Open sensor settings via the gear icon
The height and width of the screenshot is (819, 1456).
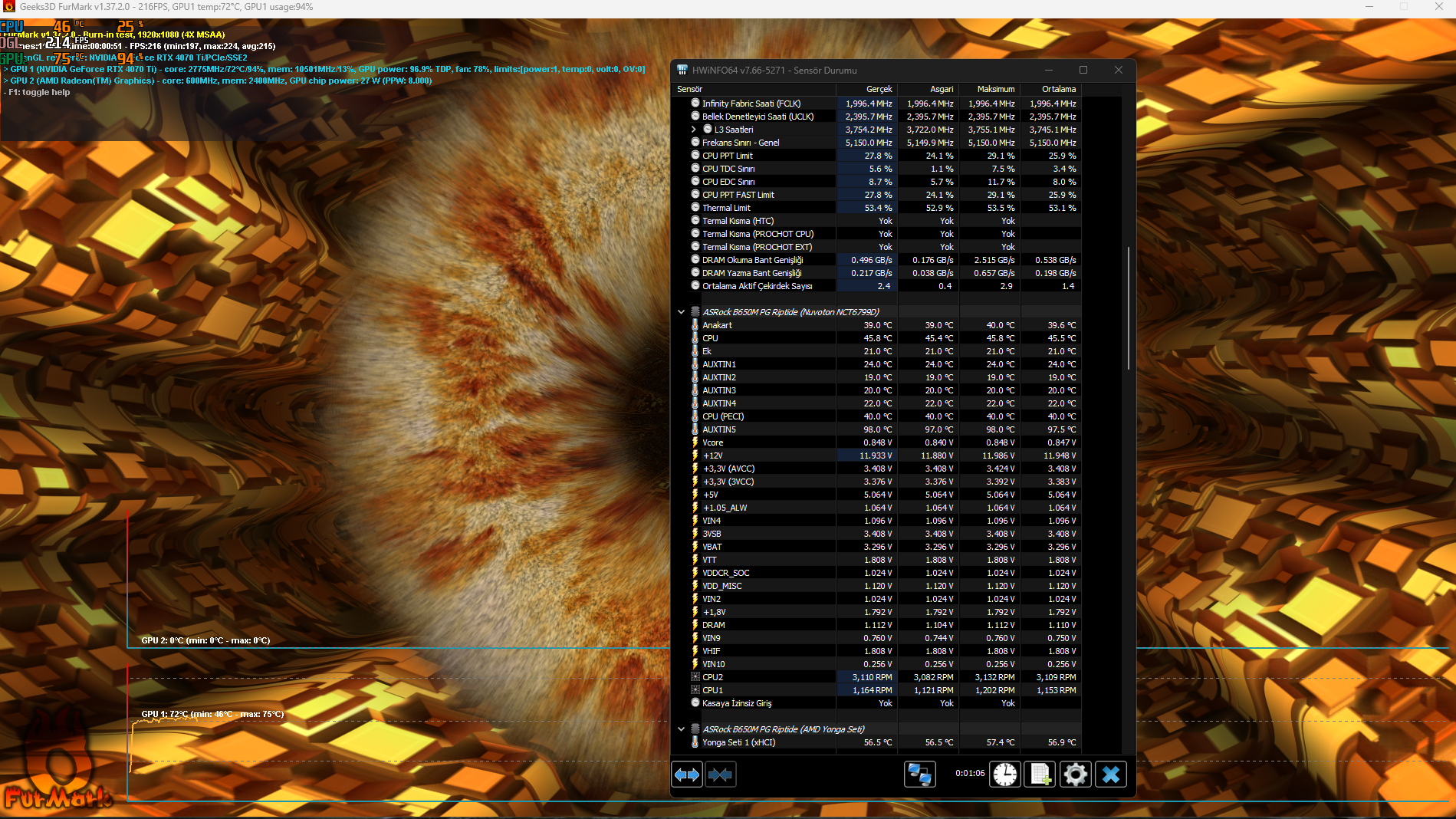click(1075, 775)
